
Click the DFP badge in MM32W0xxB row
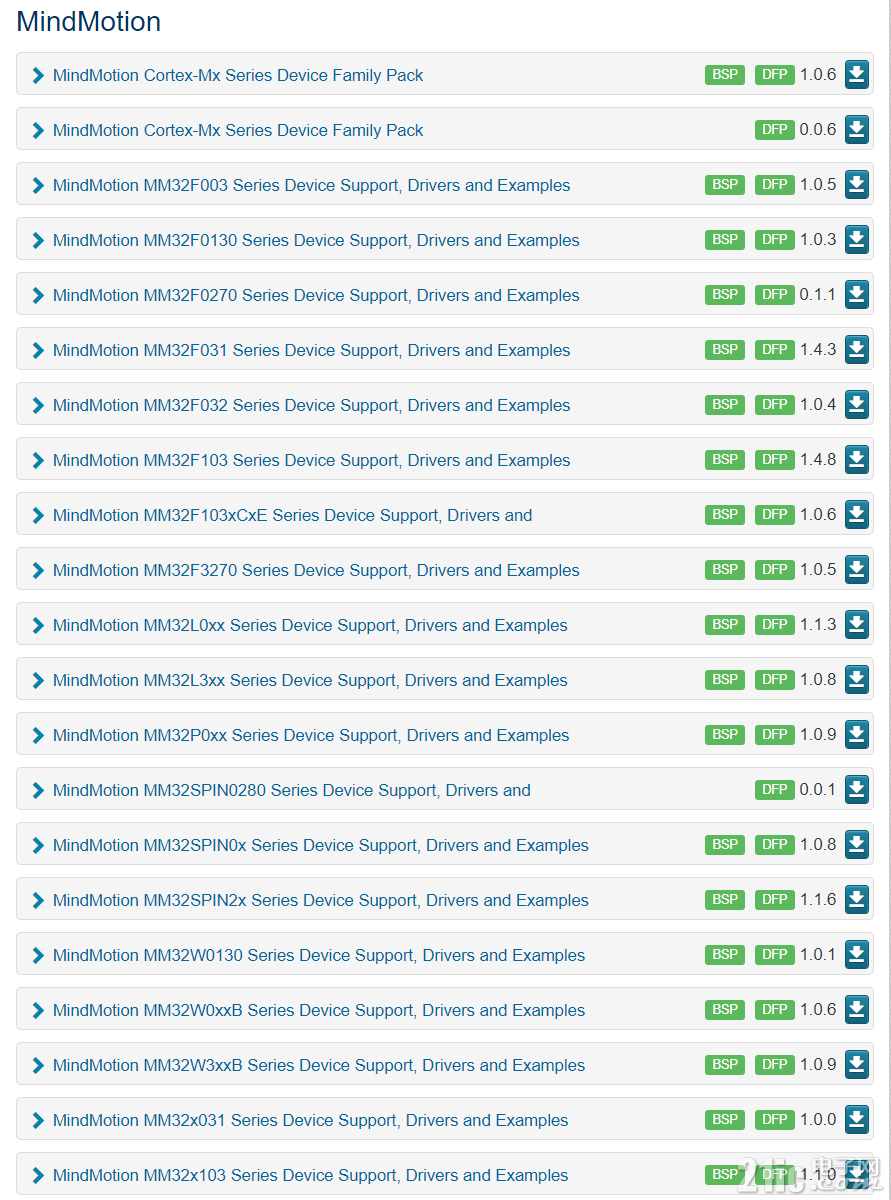click(775, 1010)
